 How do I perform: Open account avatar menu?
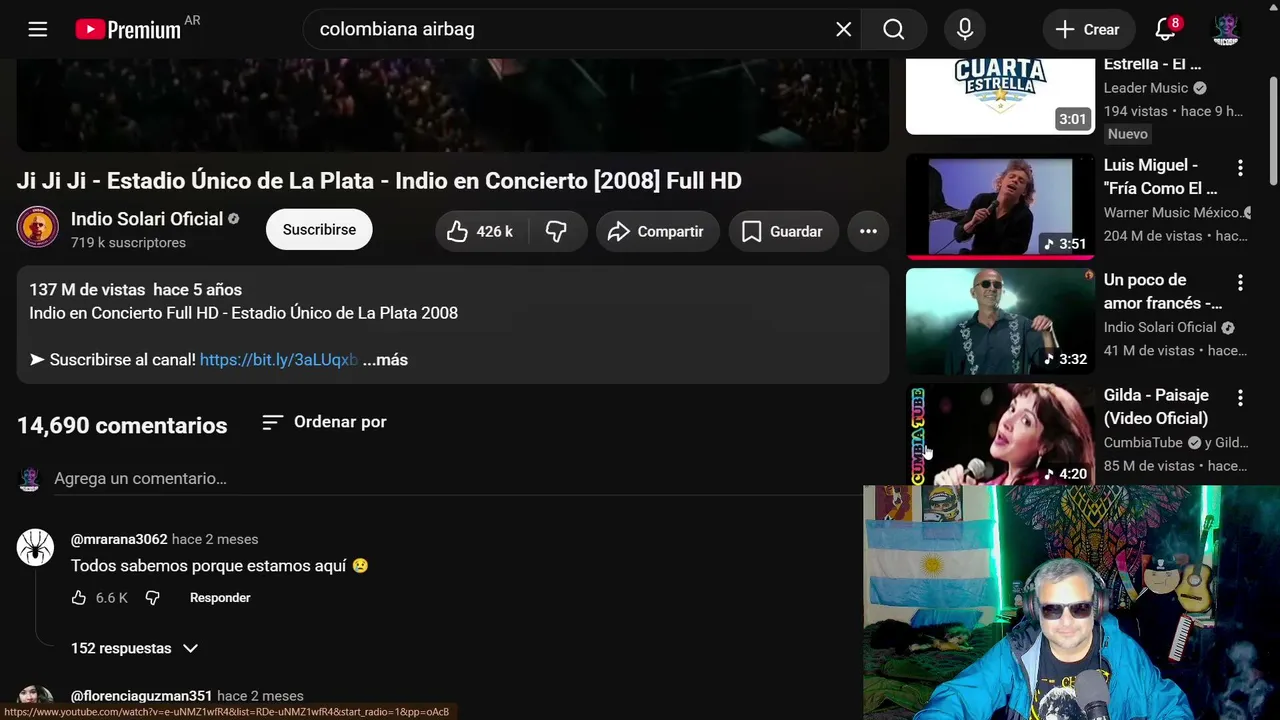pyautogui.click(x=1226, y=29)
